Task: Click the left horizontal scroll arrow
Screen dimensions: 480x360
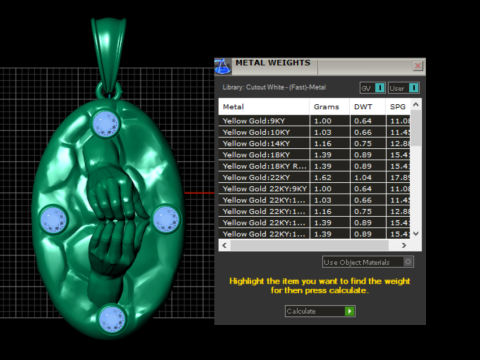Action: [x=224, y=245]
